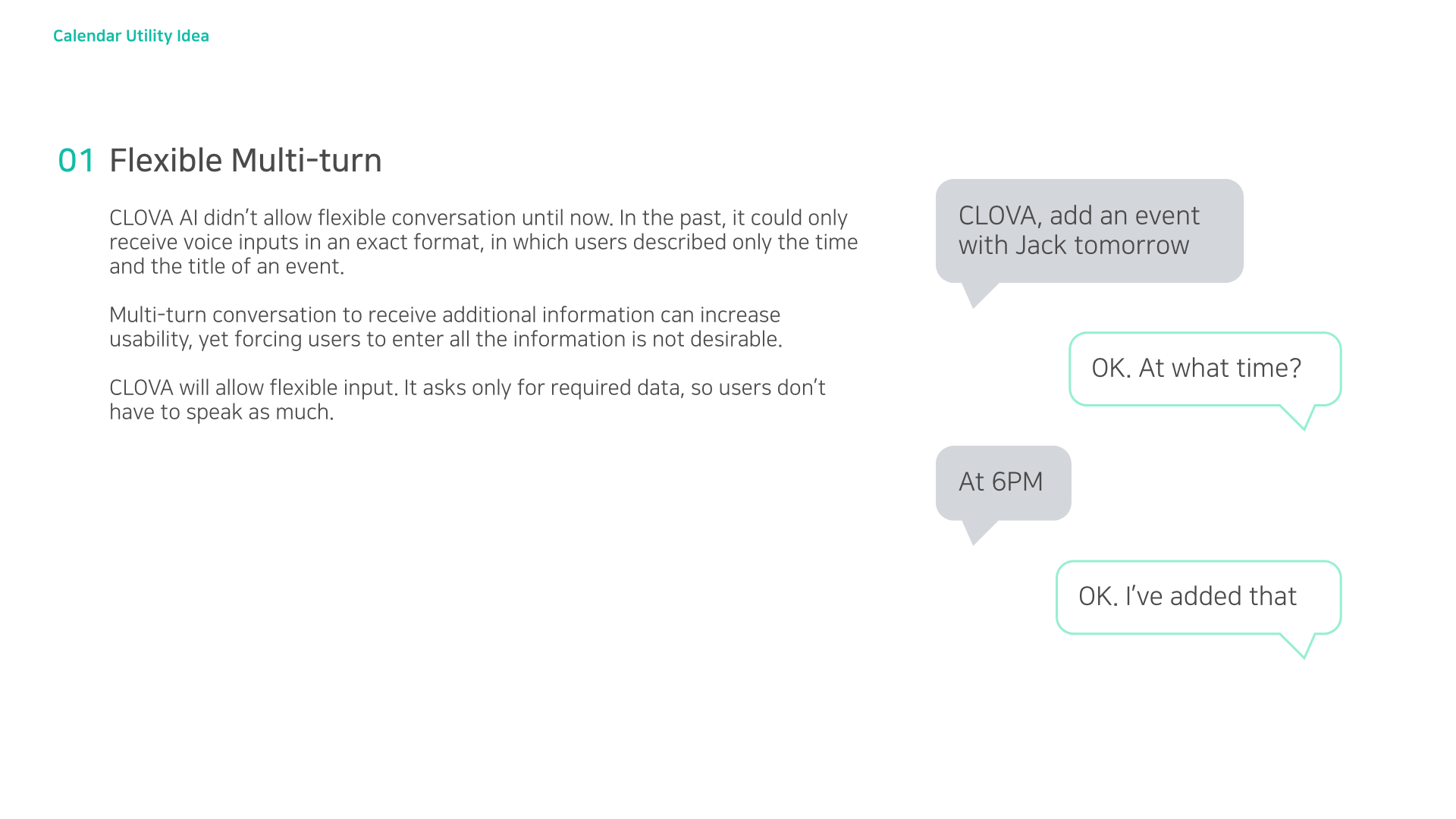Click the tail of 'OK. I've added that' bubble

pyautogui.click(x=1299, y=645)
